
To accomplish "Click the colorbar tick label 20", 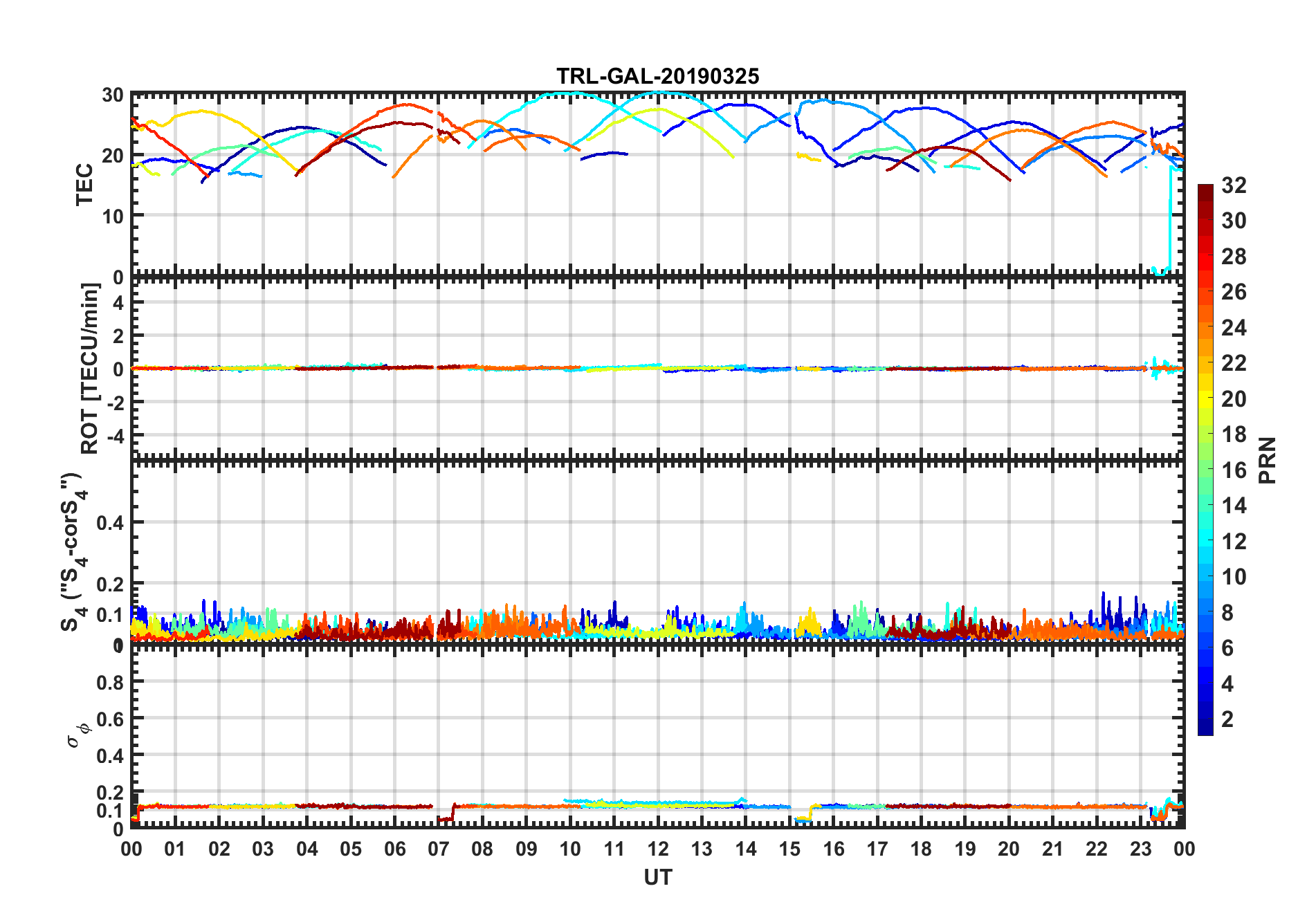I will (x=1234, y=399).
